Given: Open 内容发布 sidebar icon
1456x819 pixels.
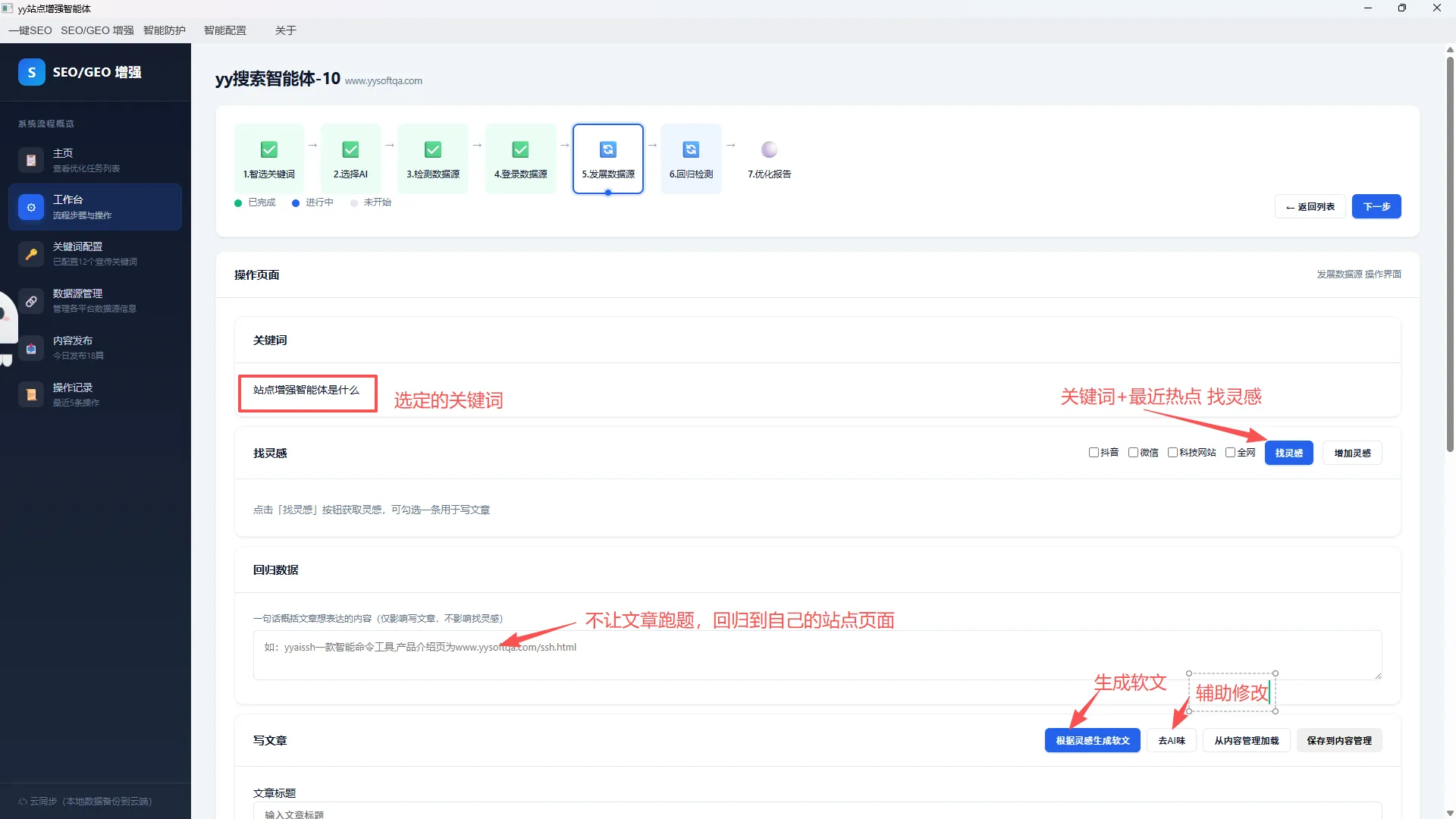Looking at the screenshot, I should 31,348.
